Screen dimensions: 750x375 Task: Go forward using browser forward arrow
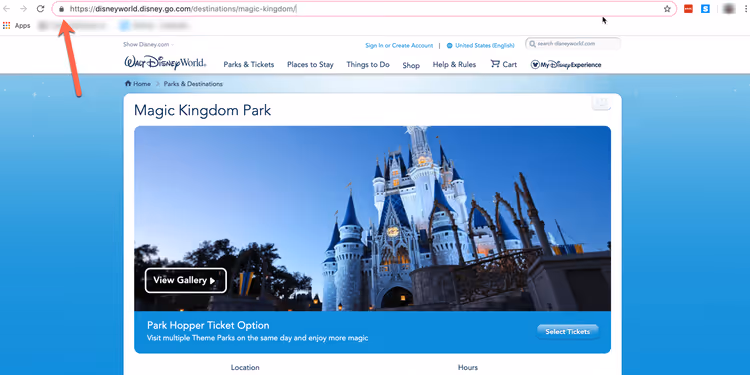coord(23,9)
